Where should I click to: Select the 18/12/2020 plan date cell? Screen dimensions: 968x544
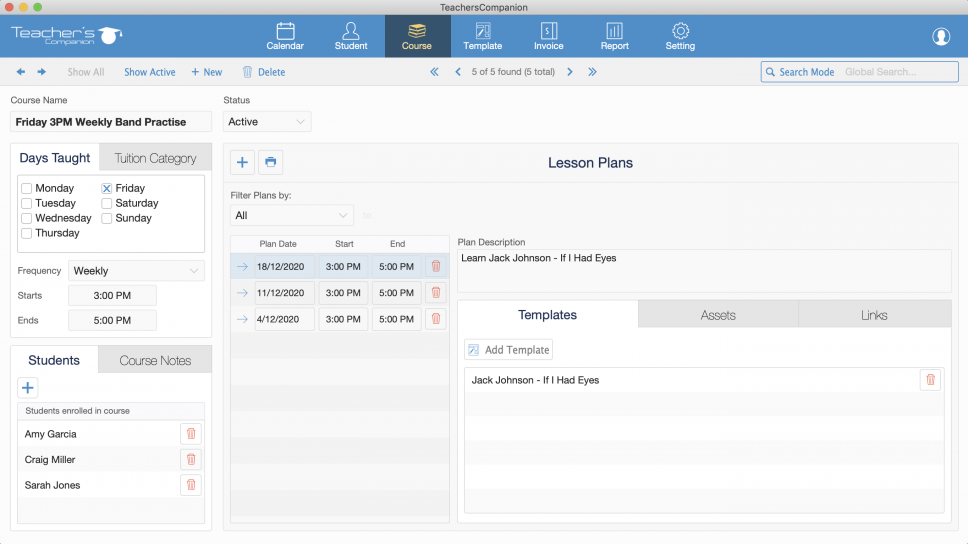(x=285, y=267)
